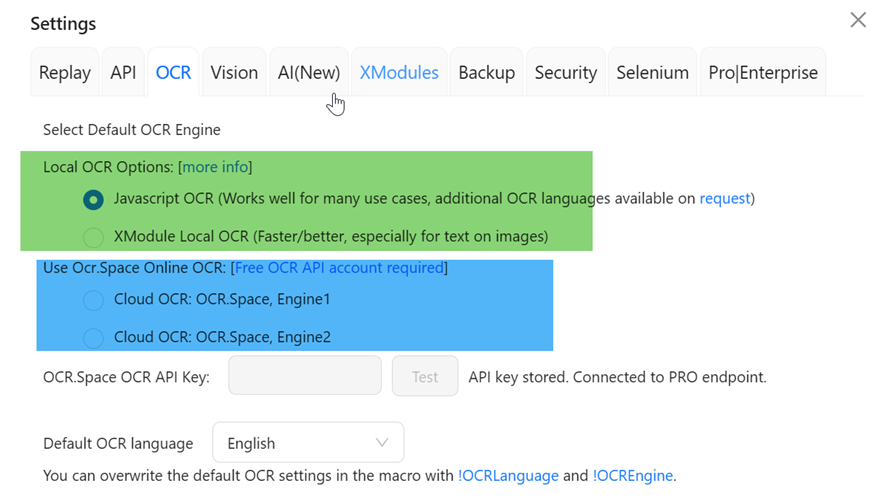The image size is (889, 502).
Task: Switch to the Replay tab
Action: tap(65, 73)
